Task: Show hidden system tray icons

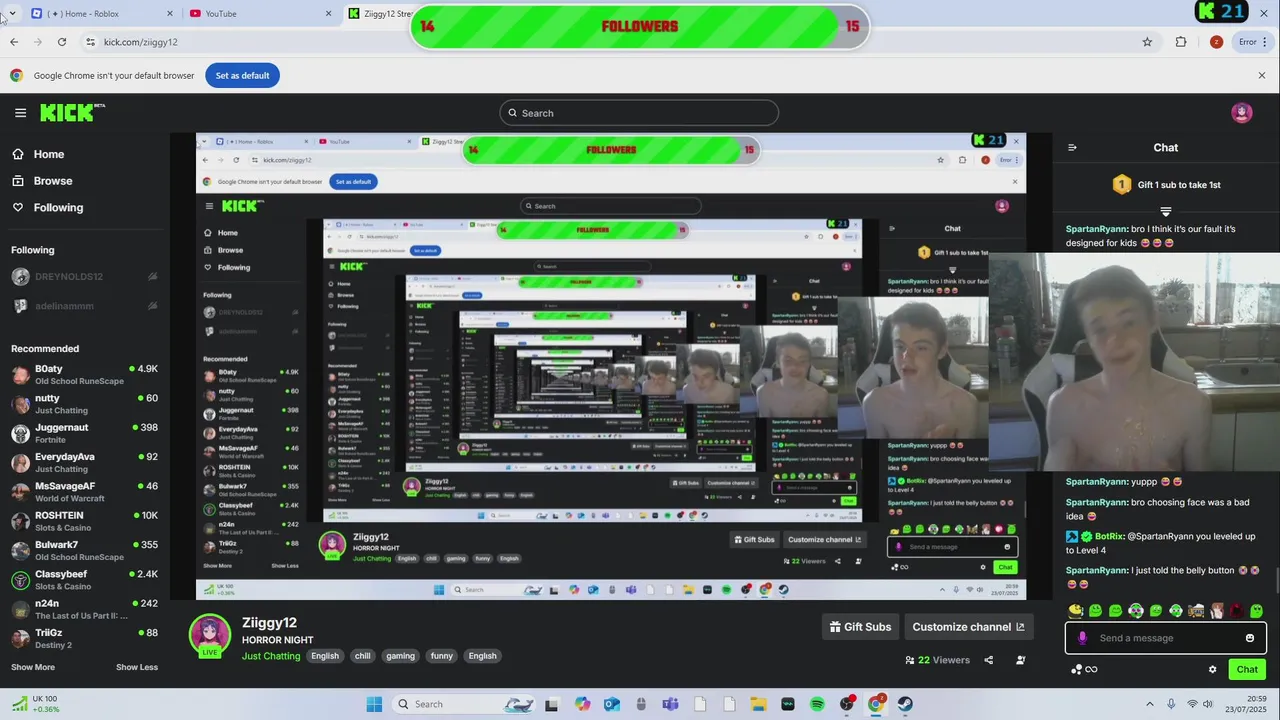Action: [1150, 704]
